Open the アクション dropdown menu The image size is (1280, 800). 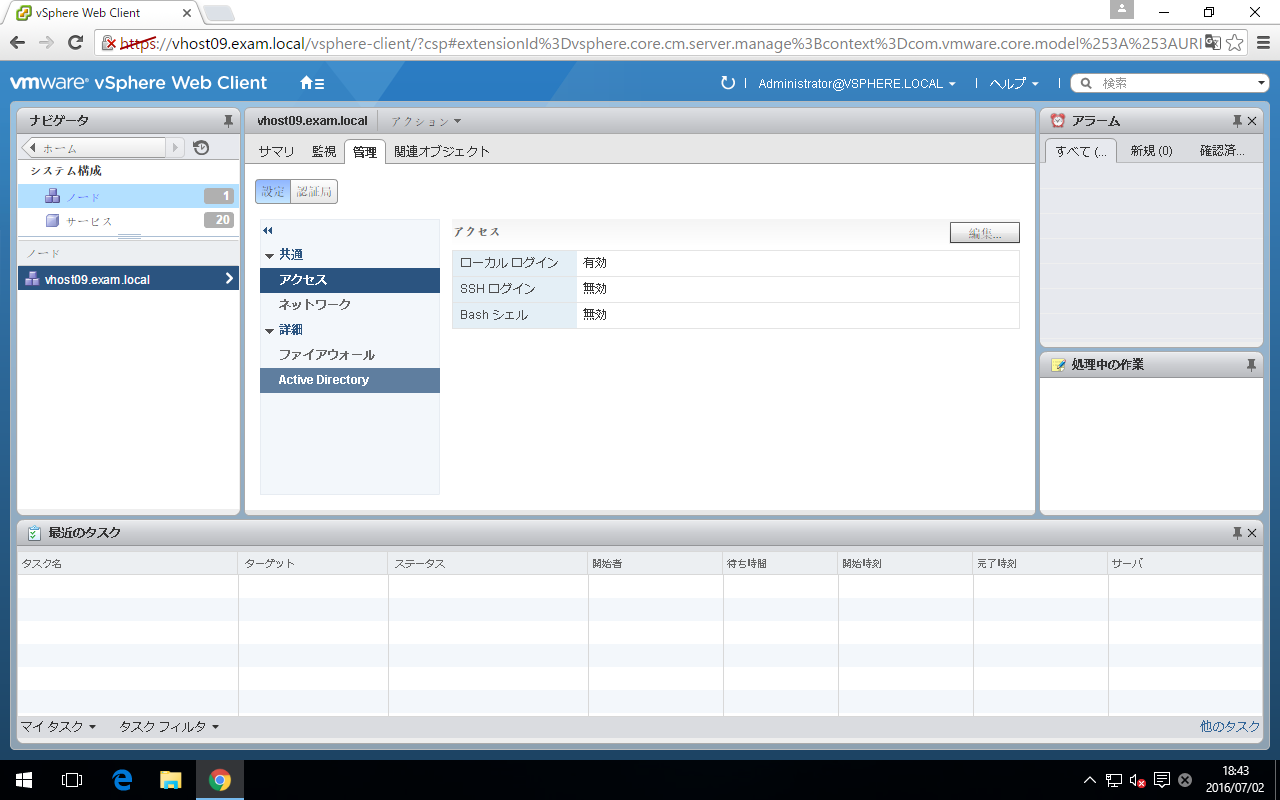[427, 121]
